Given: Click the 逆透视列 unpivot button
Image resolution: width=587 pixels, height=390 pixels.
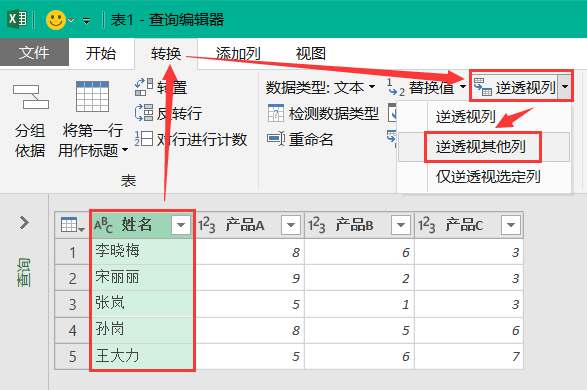Looking at the screenshot, I should coord(515,88).
